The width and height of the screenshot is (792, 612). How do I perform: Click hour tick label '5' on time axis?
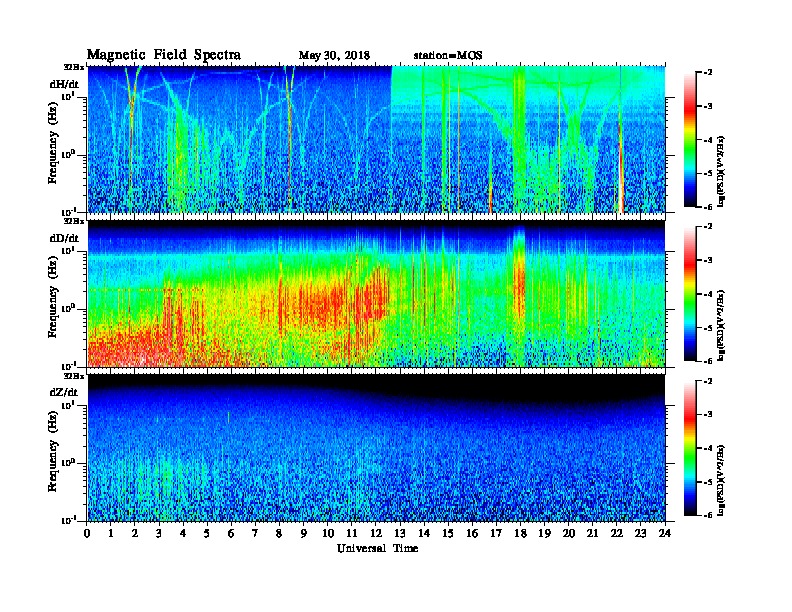[208, 533]
